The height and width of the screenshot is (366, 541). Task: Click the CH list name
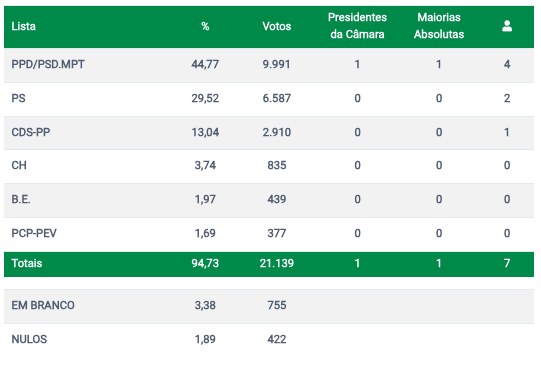click(x=19, y=165)
